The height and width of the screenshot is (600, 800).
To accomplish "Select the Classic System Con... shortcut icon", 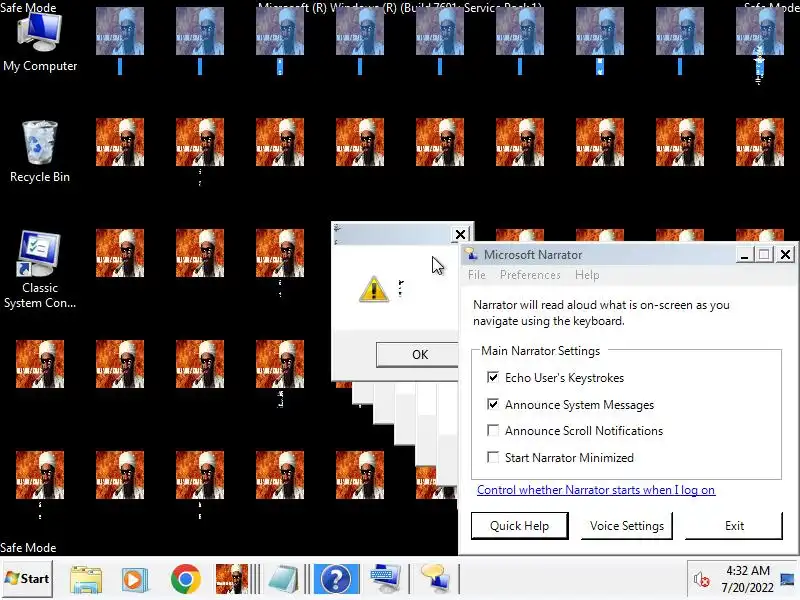I will (x=40, y=269).
